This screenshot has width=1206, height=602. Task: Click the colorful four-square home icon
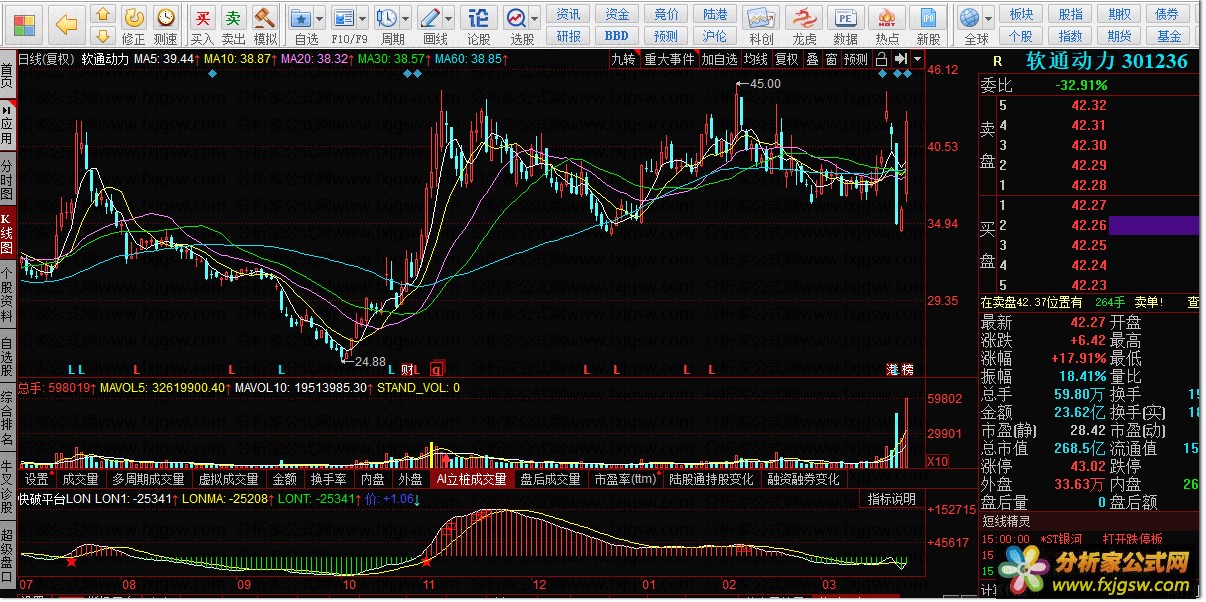[23, 24]
